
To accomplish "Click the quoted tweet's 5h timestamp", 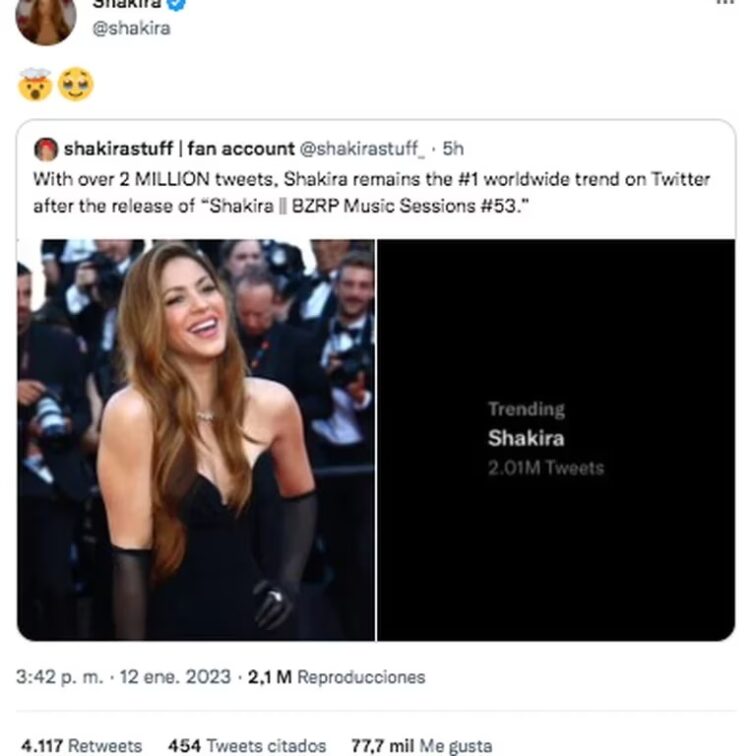I will (x=453, y=150).
